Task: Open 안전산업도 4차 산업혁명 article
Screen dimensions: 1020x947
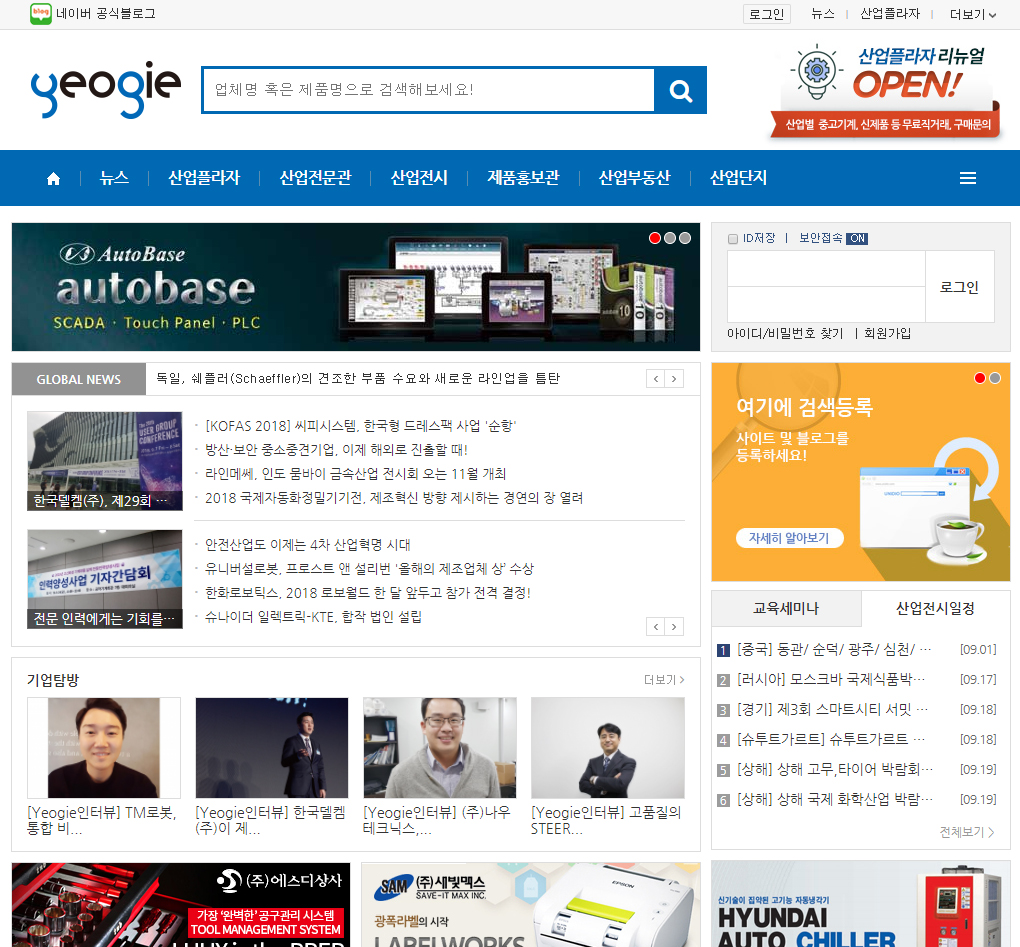Action: click(308, 545)
